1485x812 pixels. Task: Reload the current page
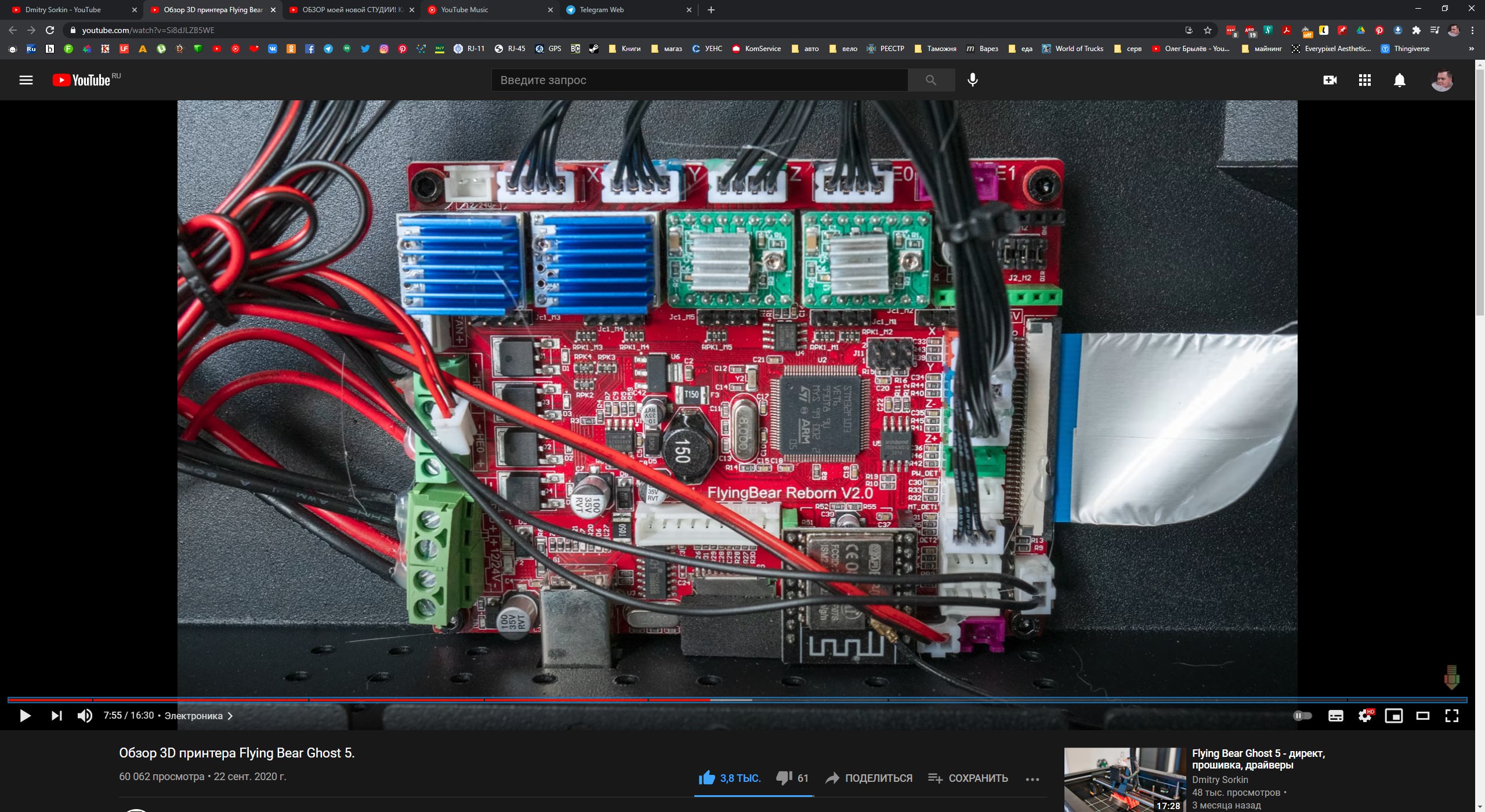[x=50, y=30]
